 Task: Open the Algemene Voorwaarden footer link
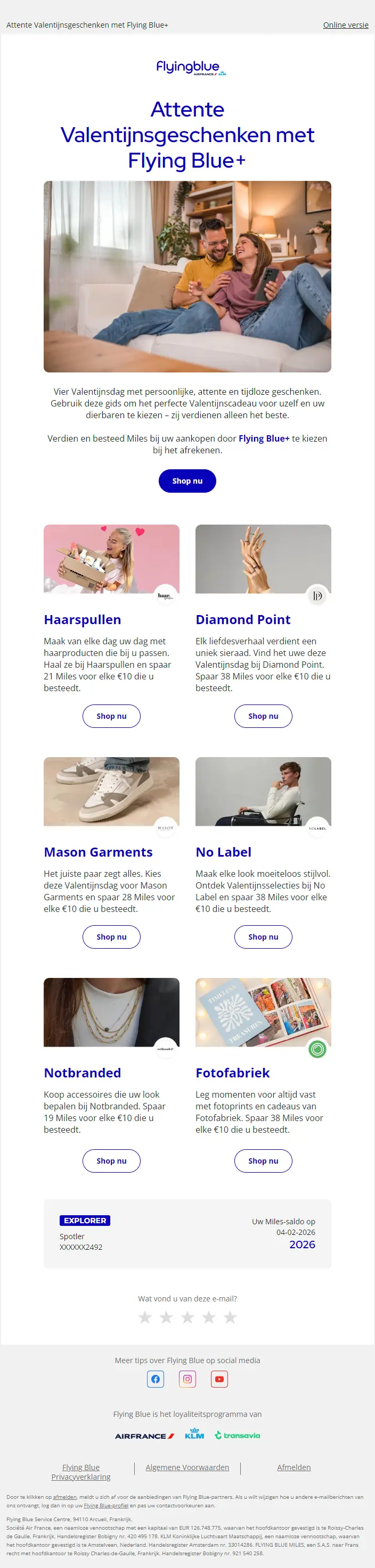(187, 1467)
